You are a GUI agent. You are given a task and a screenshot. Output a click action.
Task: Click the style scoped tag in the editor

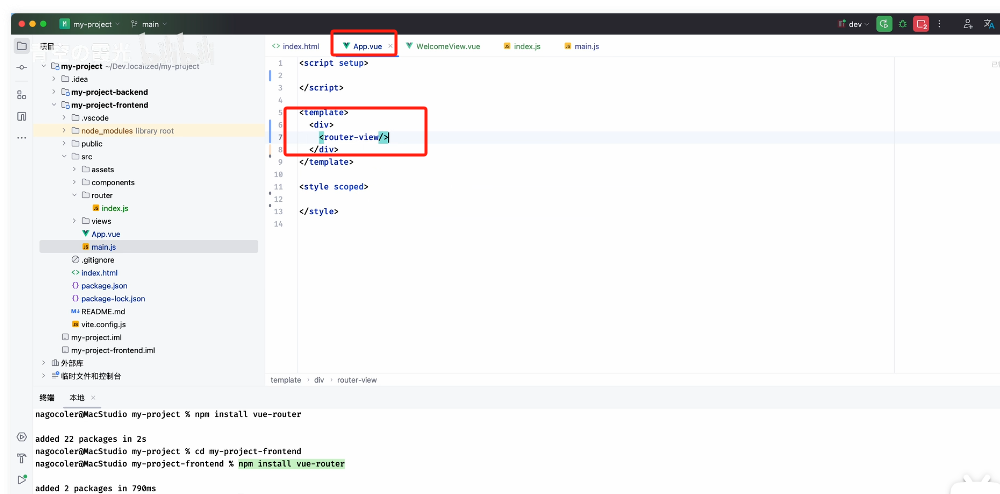(334, 187)
